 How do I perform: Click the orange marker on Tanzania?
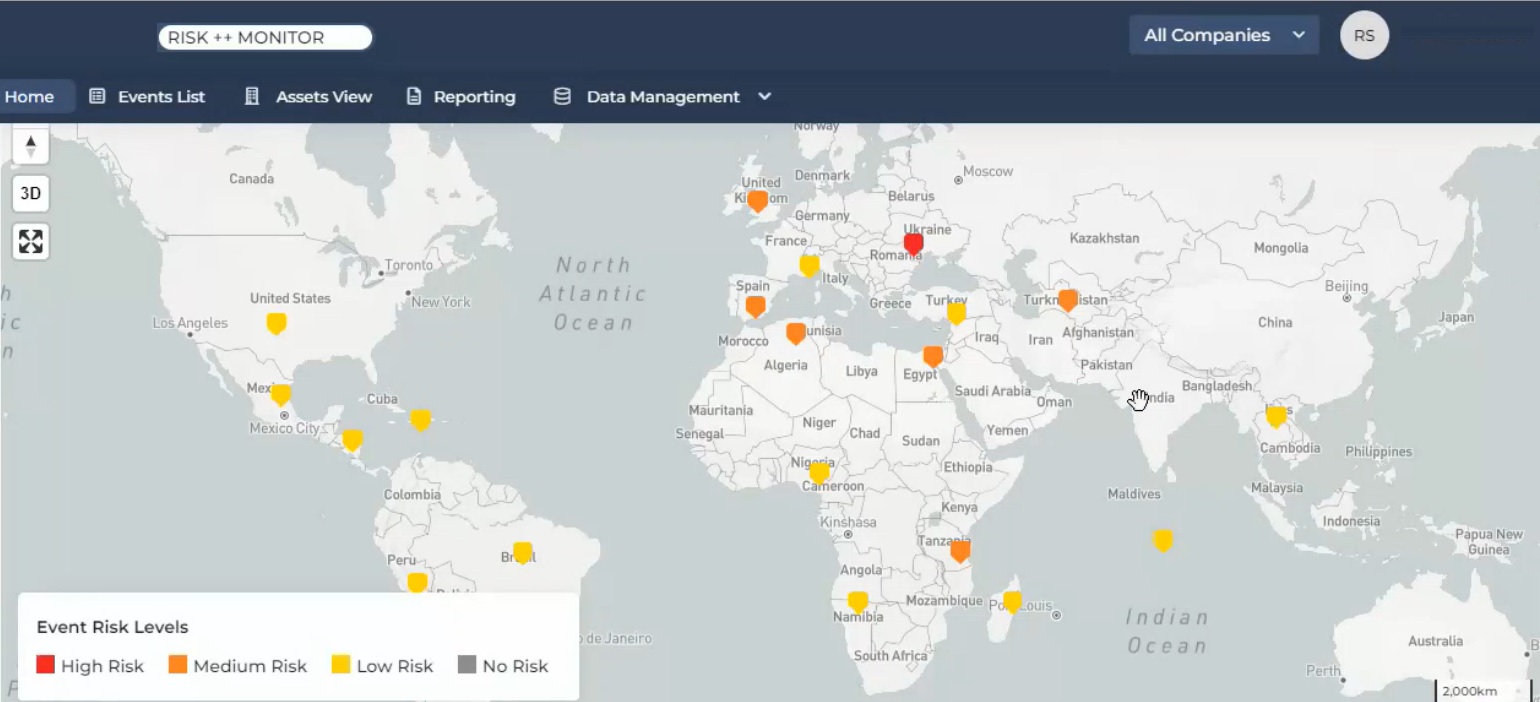(960, 551)
